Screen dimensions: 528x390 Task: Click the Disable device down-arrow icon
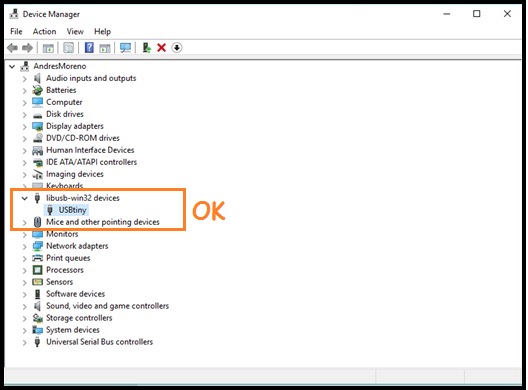coord(176,48)
